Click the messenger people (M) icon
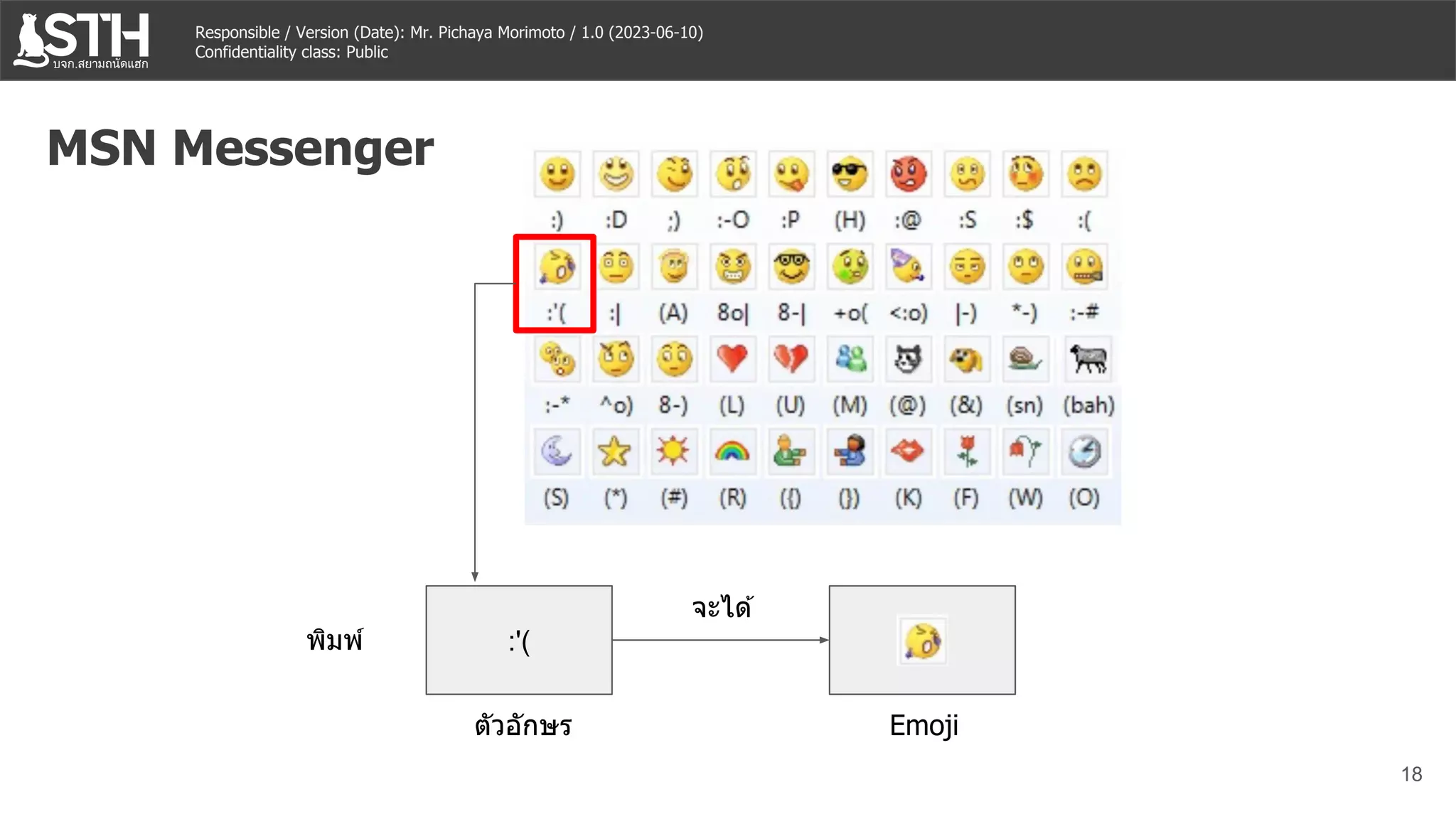Image resolution: width=1456 pixels, height=819 pixels. click(850, 359)
